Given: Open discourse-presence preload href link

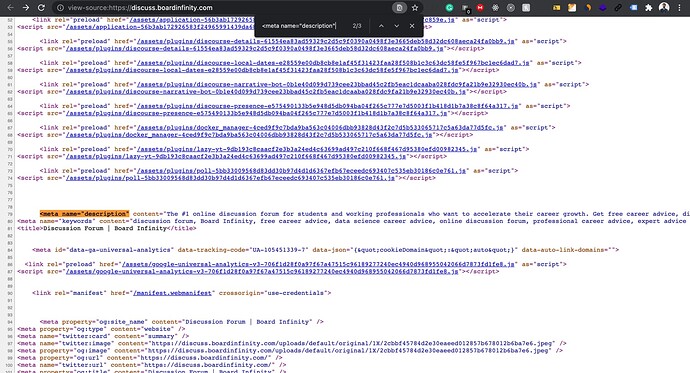Looking at the screenshot, I should click(327, 106).
